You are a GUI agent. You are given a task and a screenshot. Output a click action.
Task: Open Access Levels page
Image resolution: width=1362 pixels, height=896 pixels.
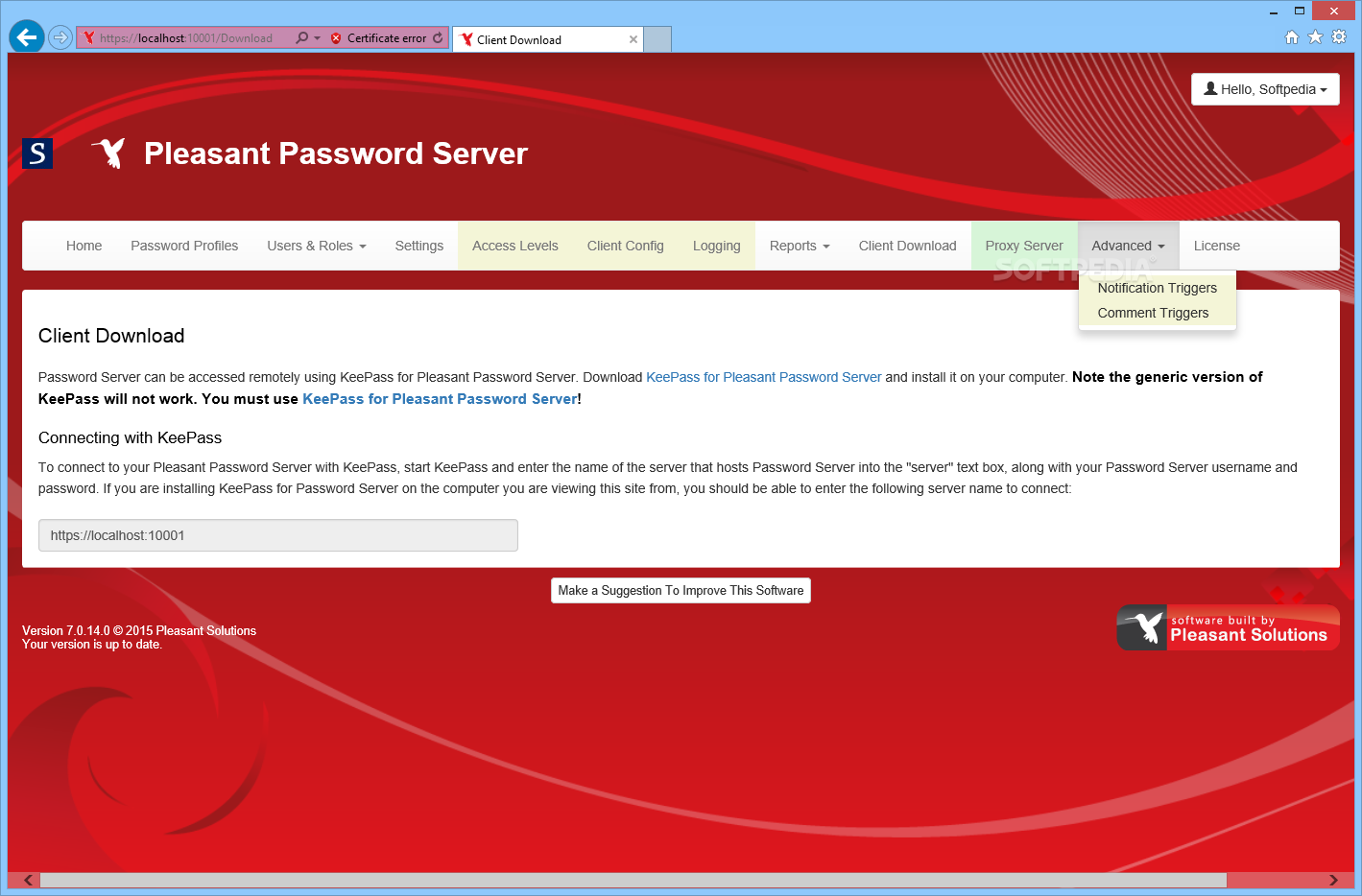coord(515,246)
